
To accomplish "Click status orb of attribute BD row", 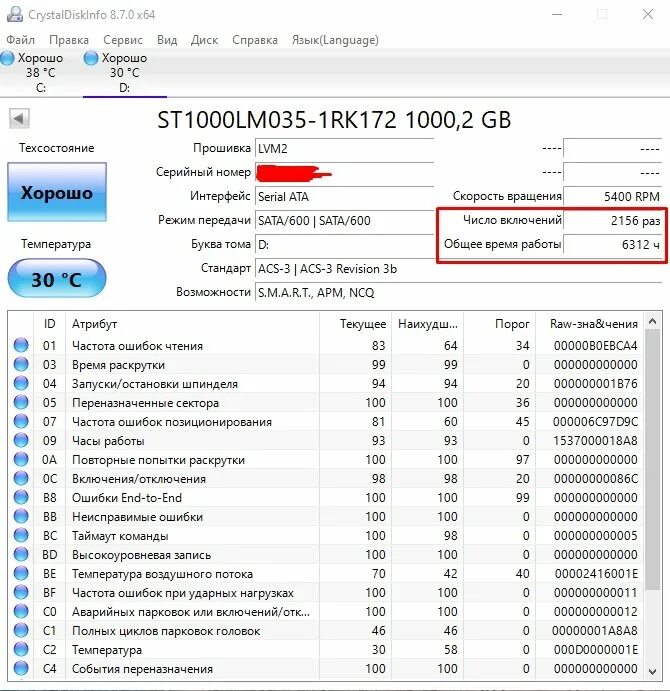I will 21,554.
